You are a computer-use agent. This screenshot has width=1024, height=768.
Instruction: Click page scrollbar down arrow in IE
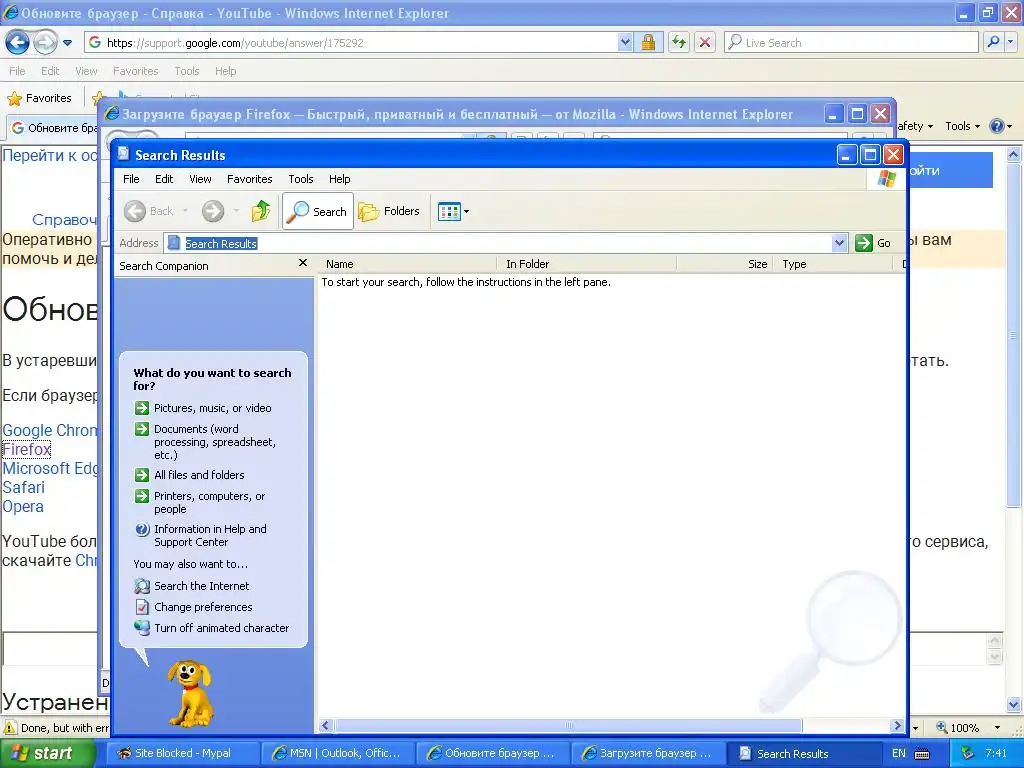1014,705
